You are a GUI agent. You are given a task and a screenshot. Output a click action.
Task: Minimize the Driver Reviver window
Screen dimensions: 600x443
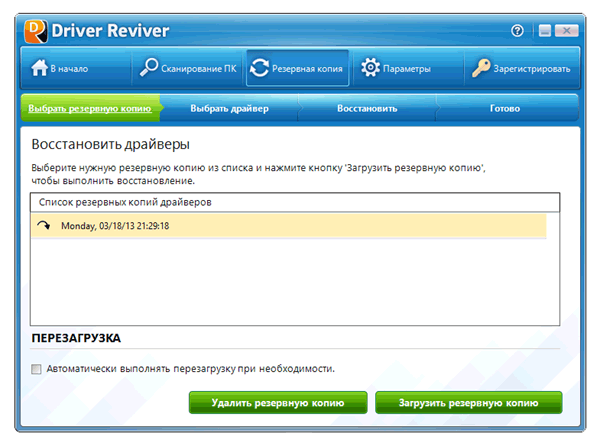point(545,31)
